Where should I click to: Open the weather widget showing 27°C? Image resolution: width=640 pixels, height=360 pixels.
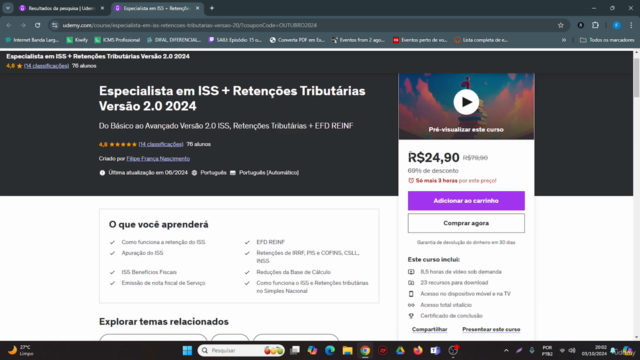click(20, 350)
